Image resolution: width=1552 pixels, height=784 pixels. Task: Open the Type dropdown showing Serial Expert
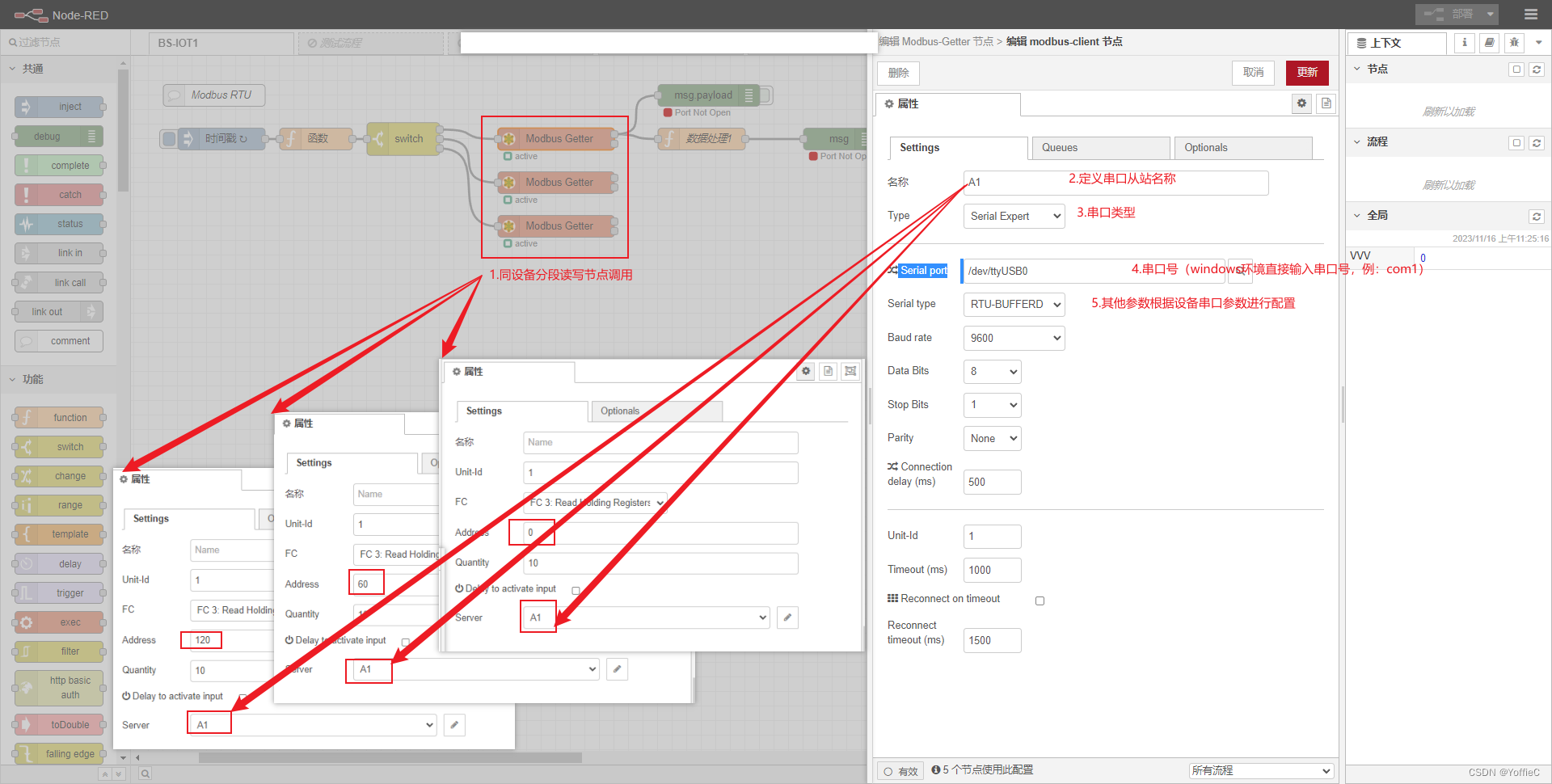[x=1014, y=216]
